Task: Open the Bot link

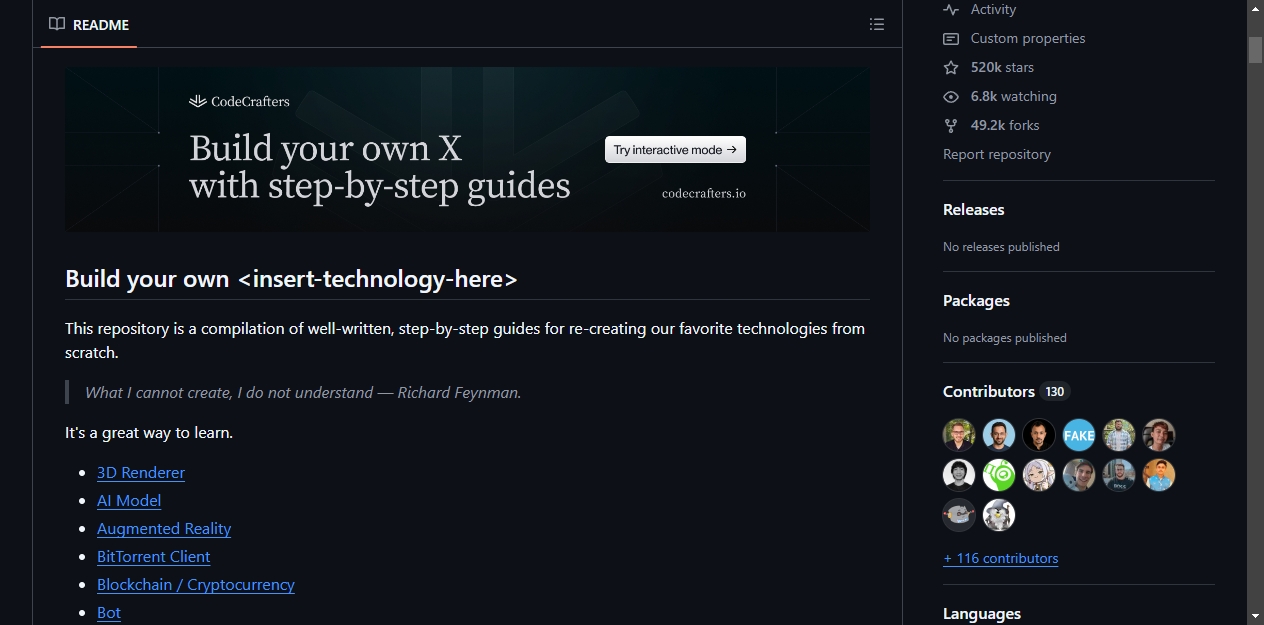Action: point(109,612)
